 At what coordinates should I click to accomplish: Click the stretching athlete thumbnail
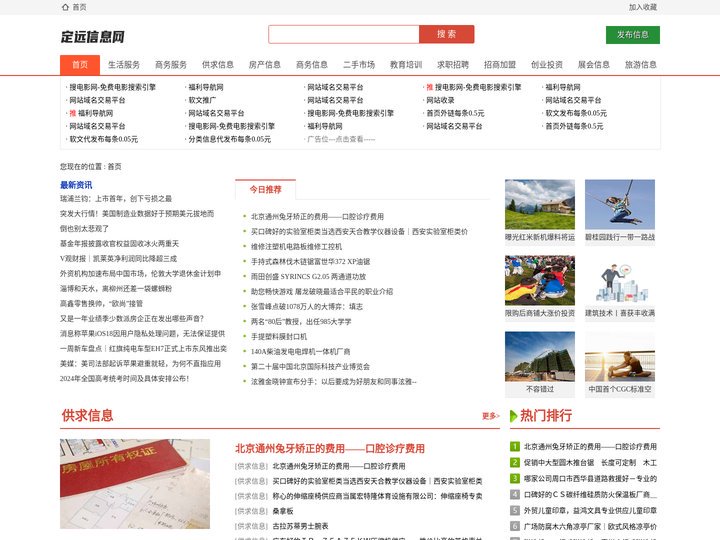coord(620,356)
